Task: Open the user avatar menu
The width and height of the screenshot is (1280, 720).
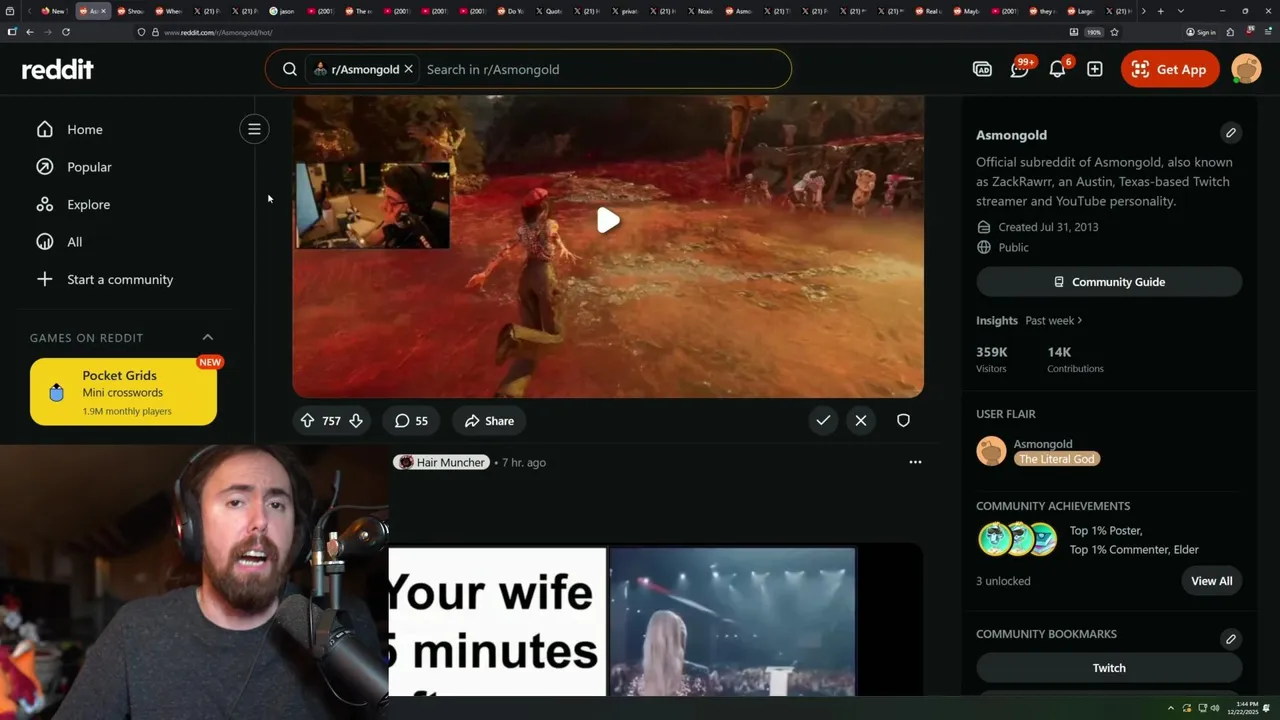Action: click(x=1246, y=69)
